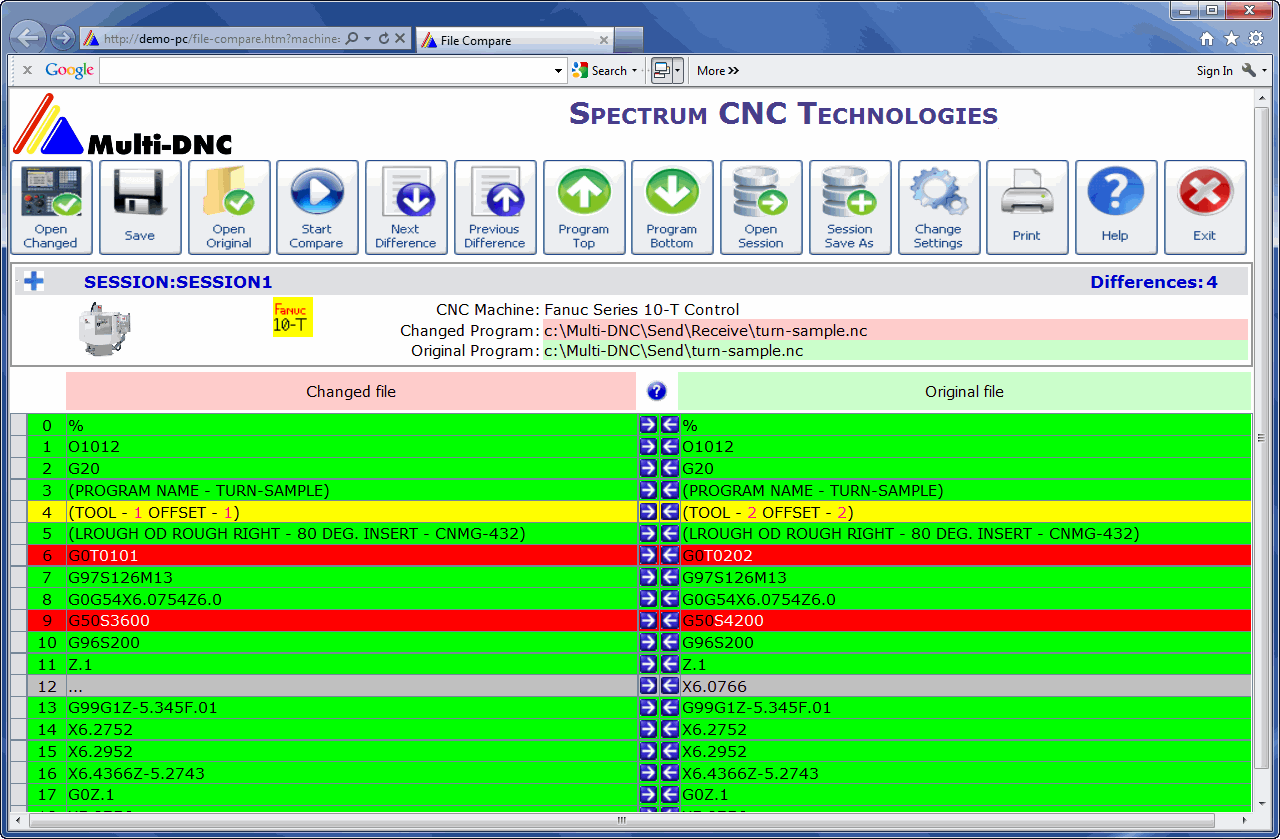
Task: Jump to Next Difference
Action: pyautogui.click(x=406, y=207)
